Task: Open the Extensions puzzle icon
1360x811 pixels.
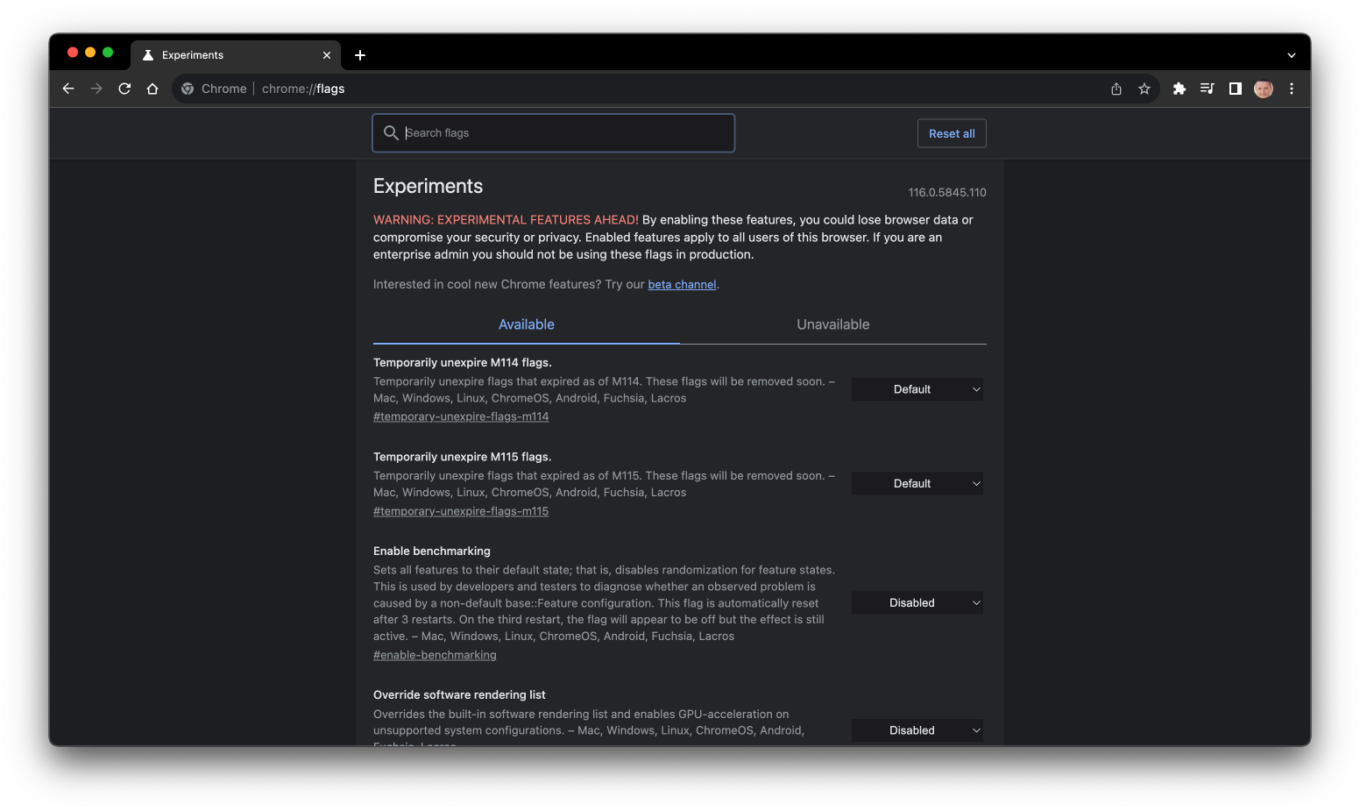Action: [1179, 89]
